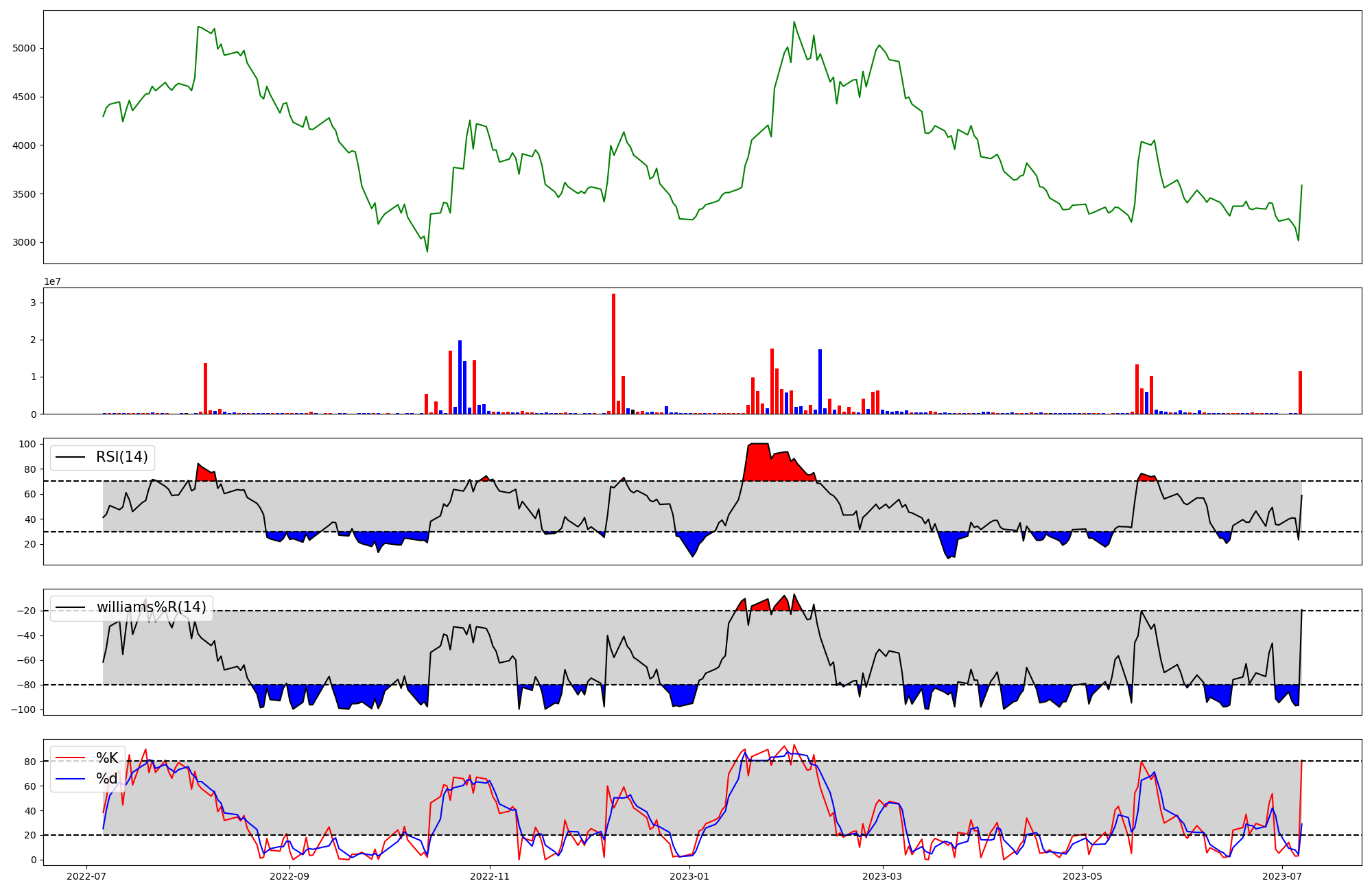Click the 2023-03 x-axis date label
This screenshot has height=892, width=1372.
882,876
